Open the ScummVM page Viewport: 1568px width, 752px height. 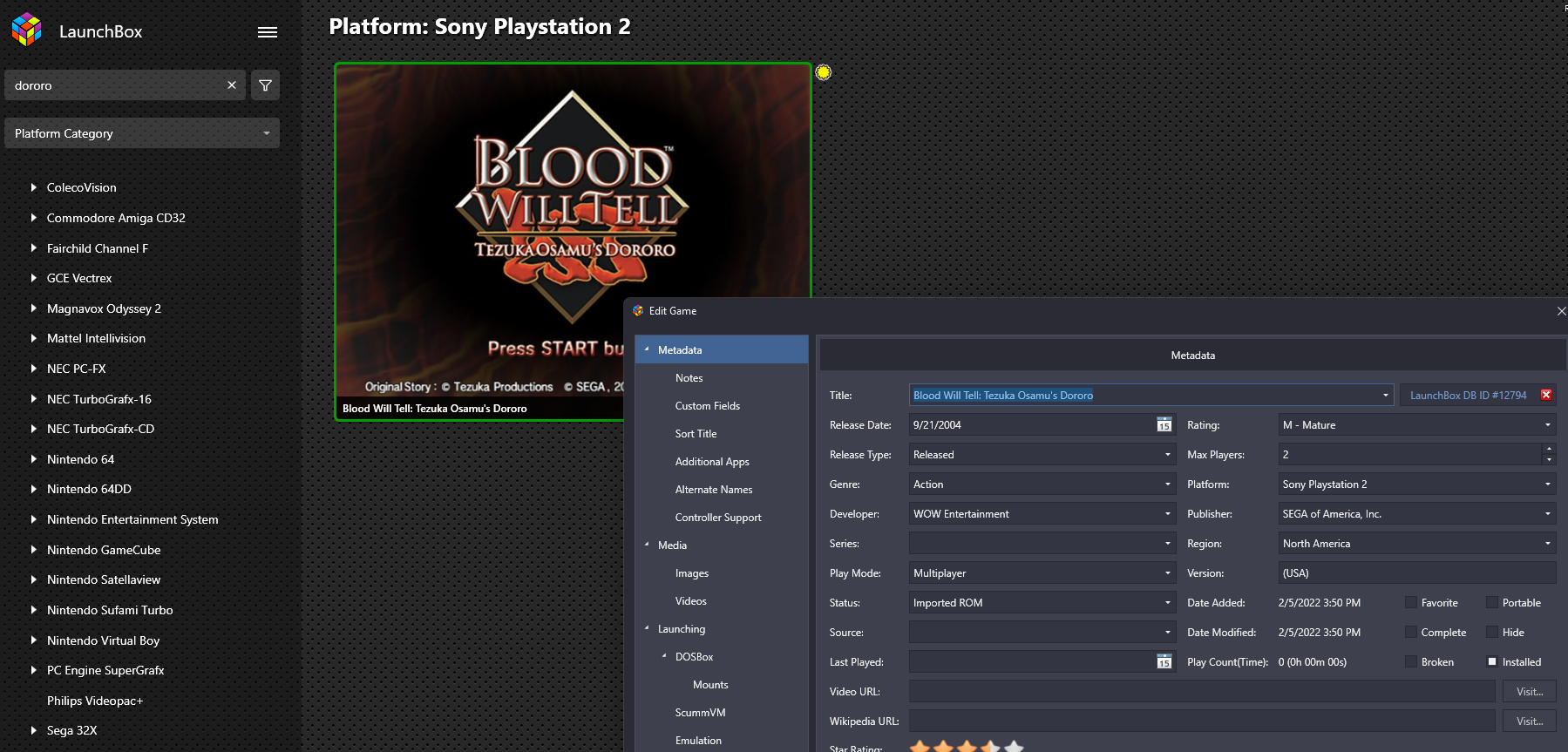coord(700,713)
